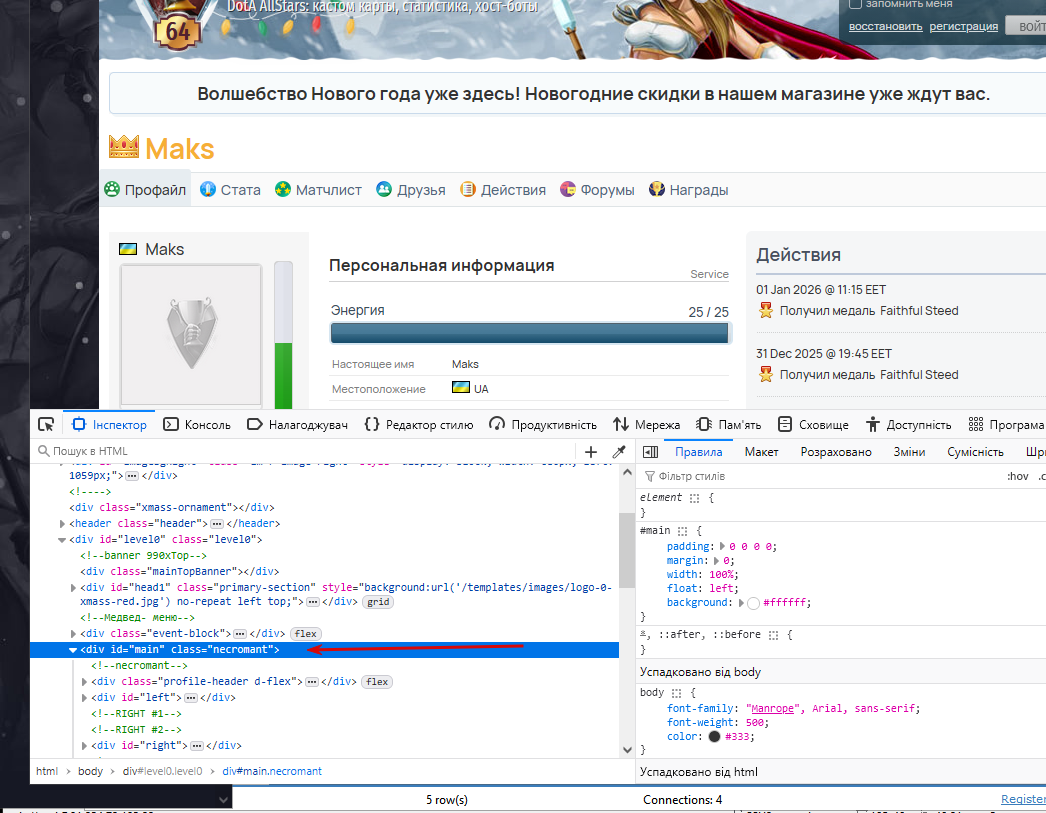This screenshot has height=813, width=1046.
Task: Open the Друзья friends tab
Action: pos(411,190)
